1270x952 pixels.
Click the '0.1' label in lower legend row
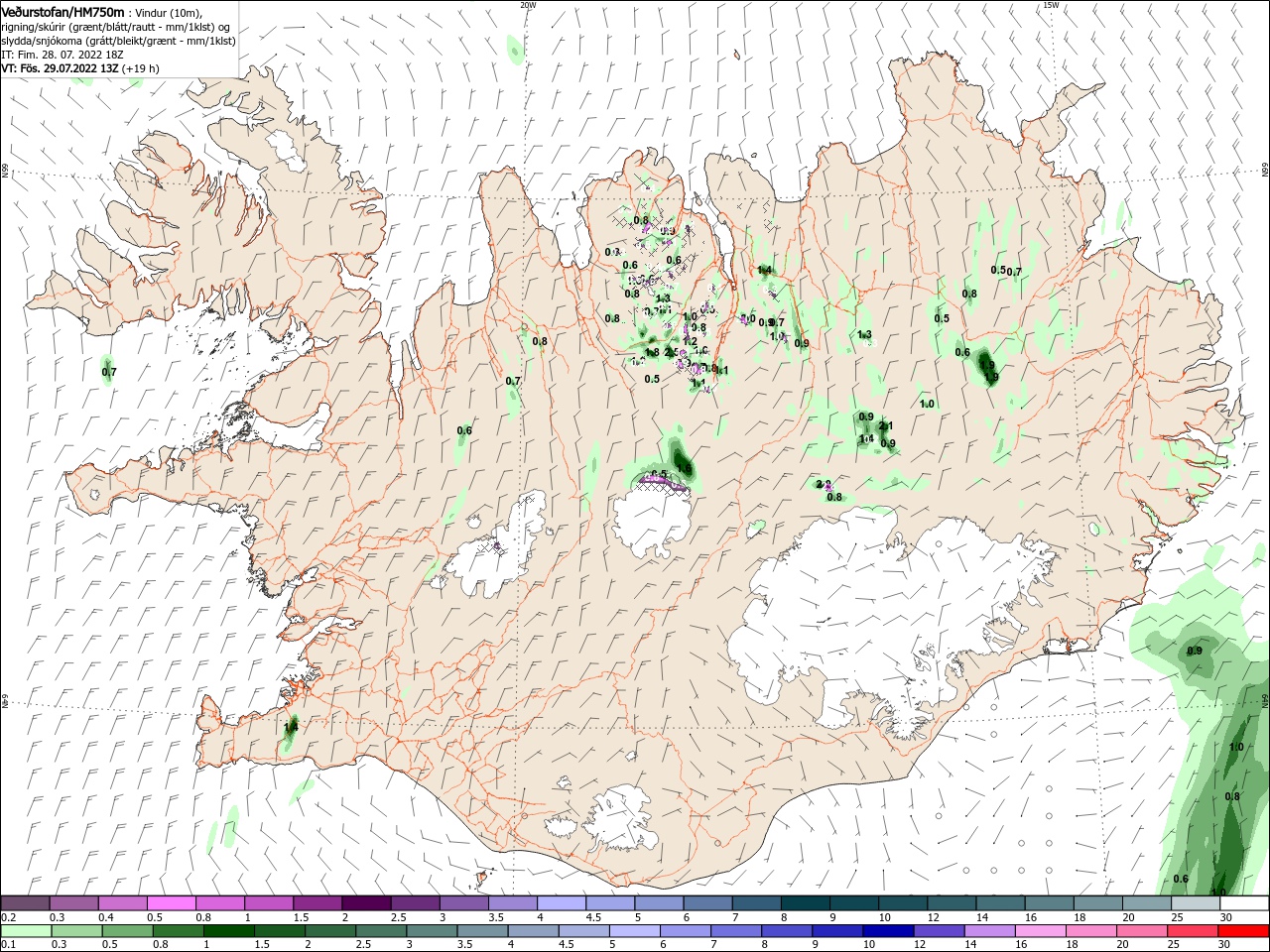(x=9, y=944)
